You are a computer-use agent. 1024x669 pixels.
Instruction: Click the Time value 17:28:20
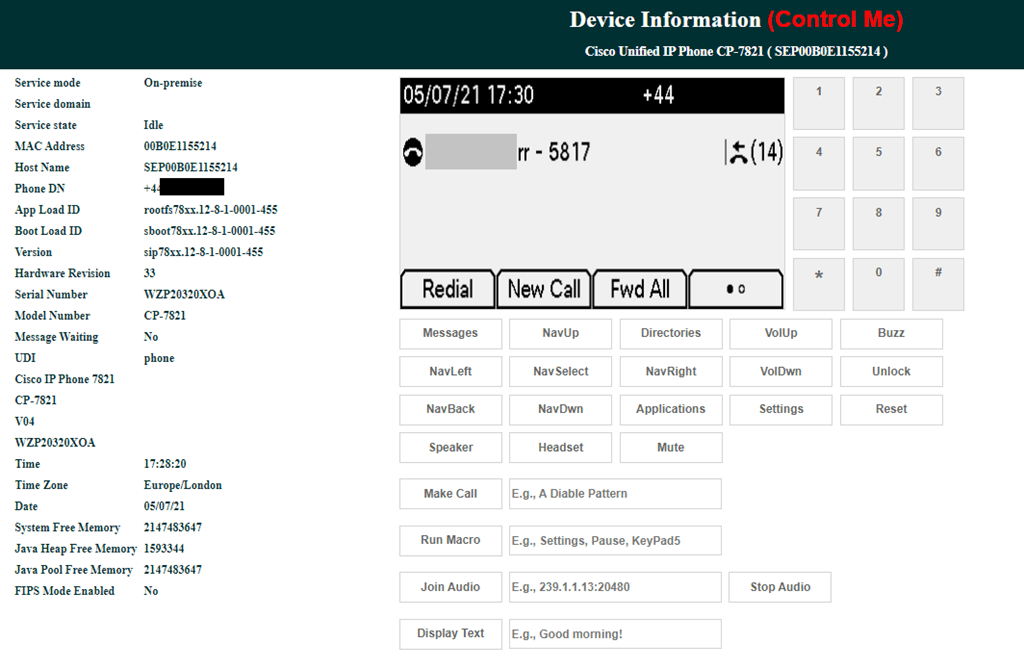[x=165, y=464]
